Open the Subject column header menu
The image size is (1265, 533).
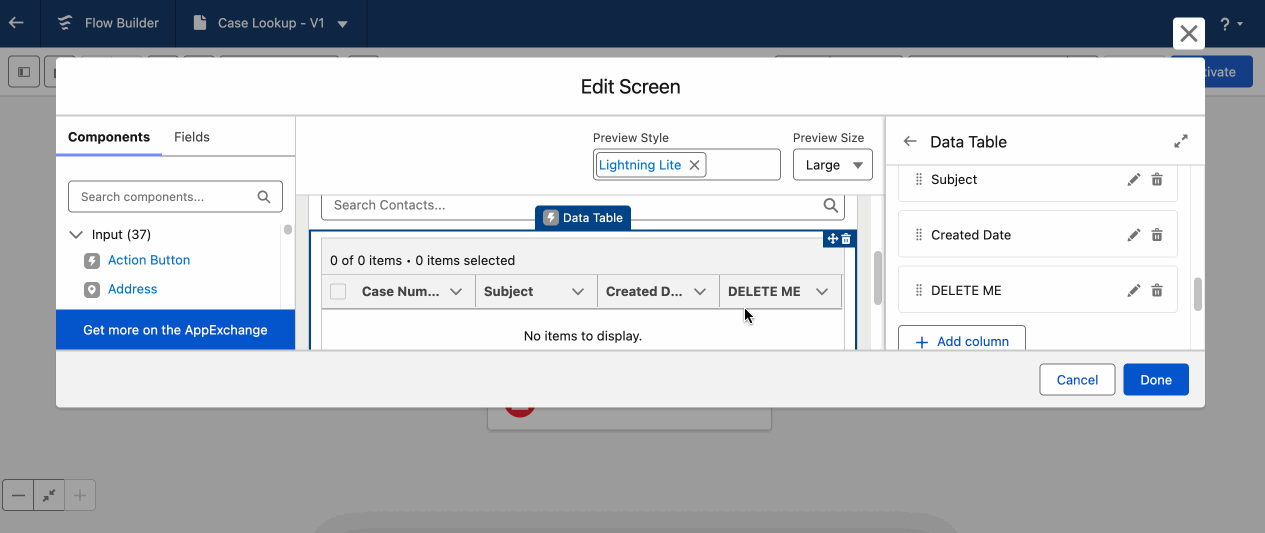578,292
